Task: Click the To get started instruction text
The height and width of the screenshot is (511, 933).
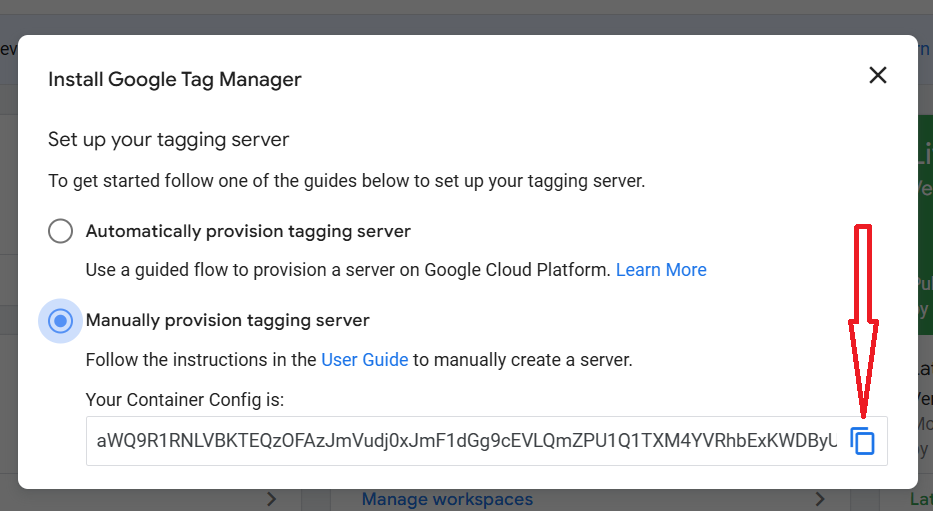Action: pos(346,182)
